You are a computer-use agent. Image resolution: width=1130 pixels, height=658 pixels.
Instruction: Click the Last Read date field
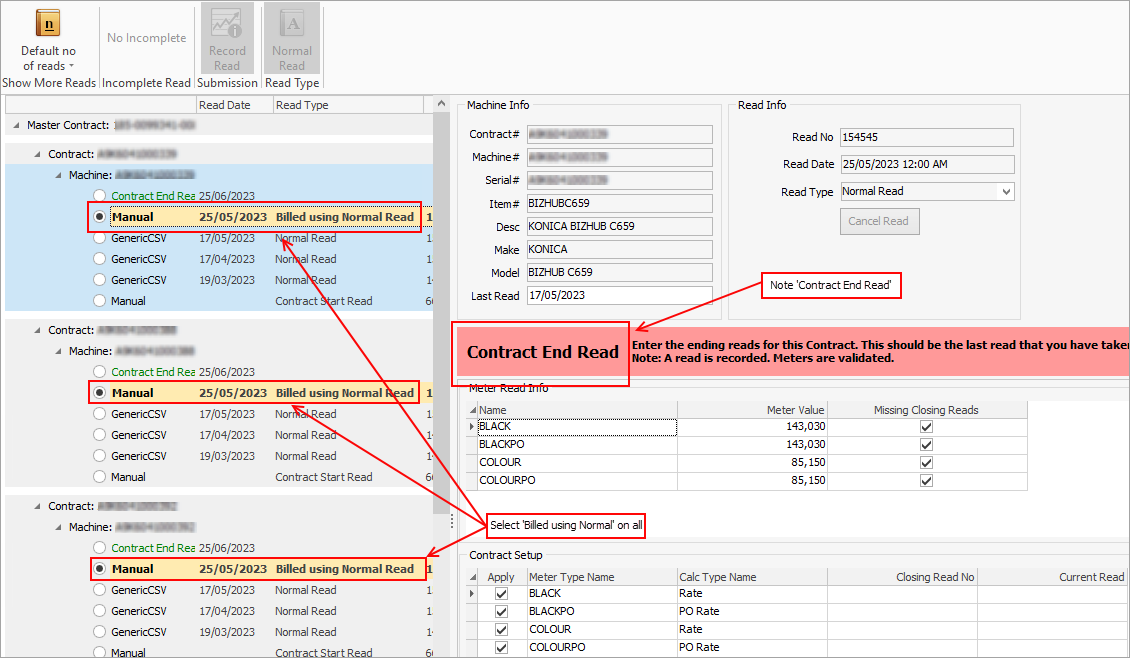(618, 296)
